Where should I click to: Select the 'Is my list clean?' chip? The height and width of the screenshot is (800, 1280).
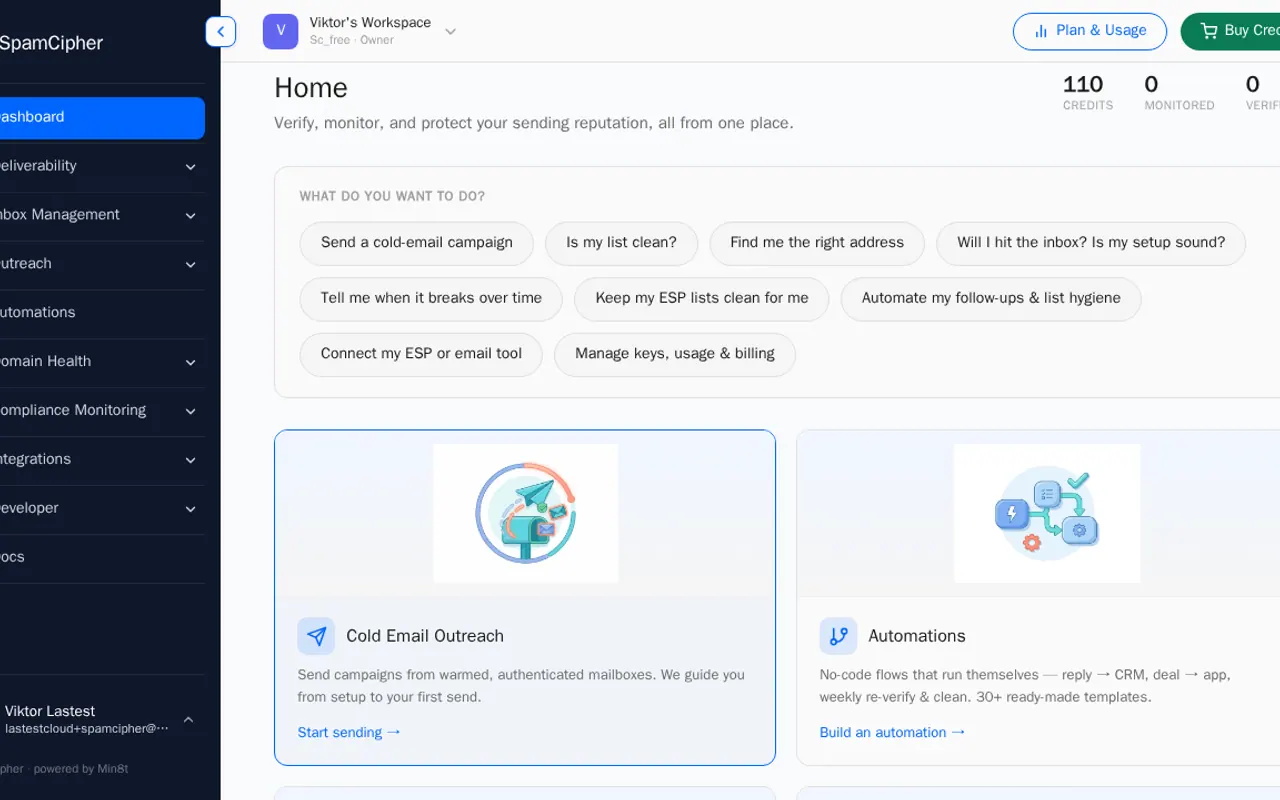621,243
